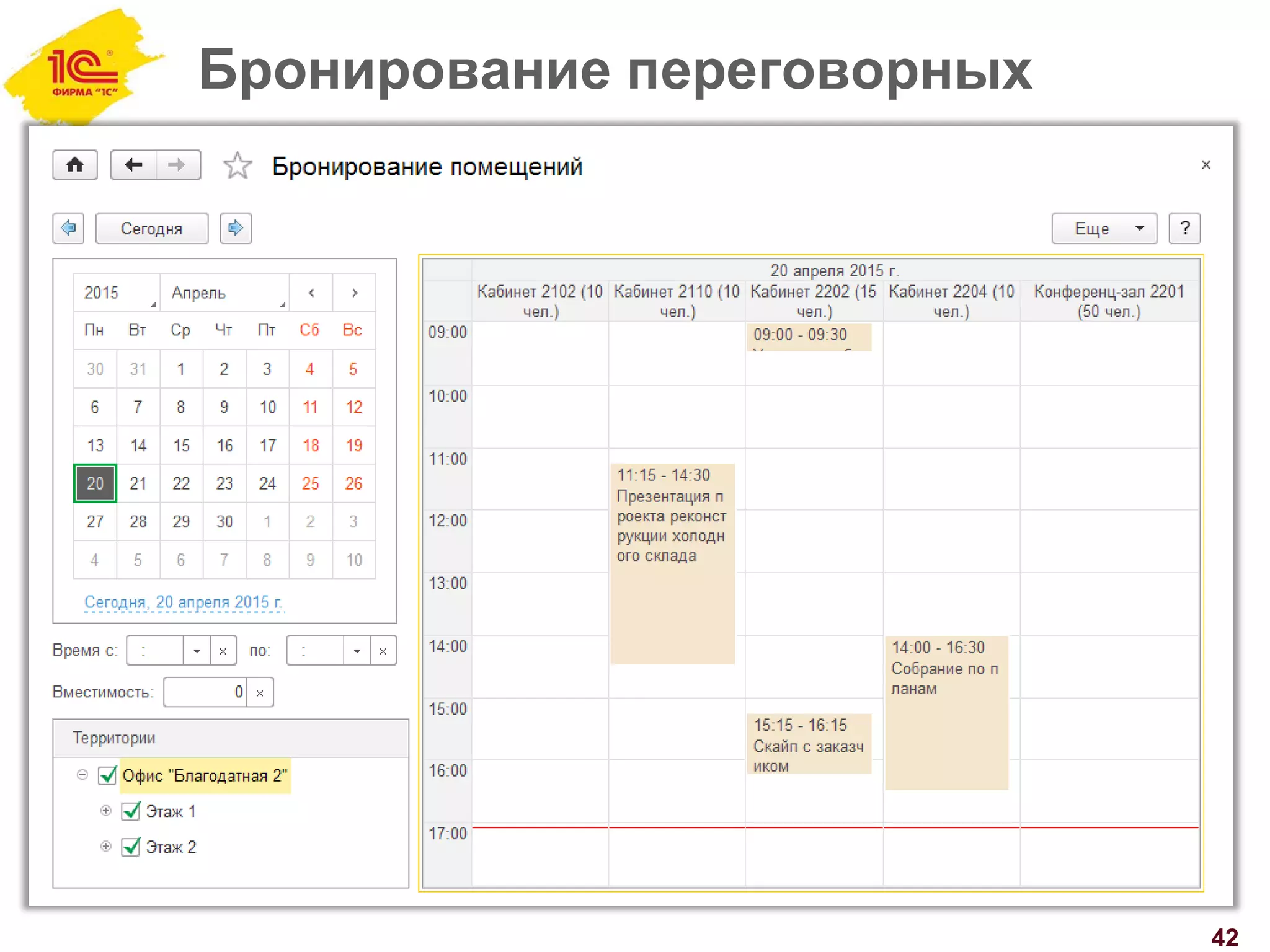Click the Территории column header
Screen dimensions: 1270x952
pos(231,738)
